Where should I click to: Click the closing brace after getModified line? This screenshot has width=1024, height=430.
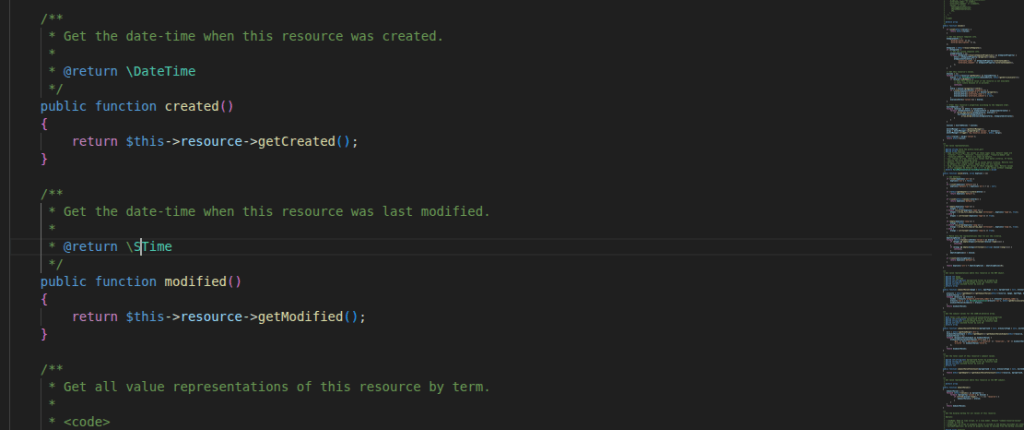44,334
